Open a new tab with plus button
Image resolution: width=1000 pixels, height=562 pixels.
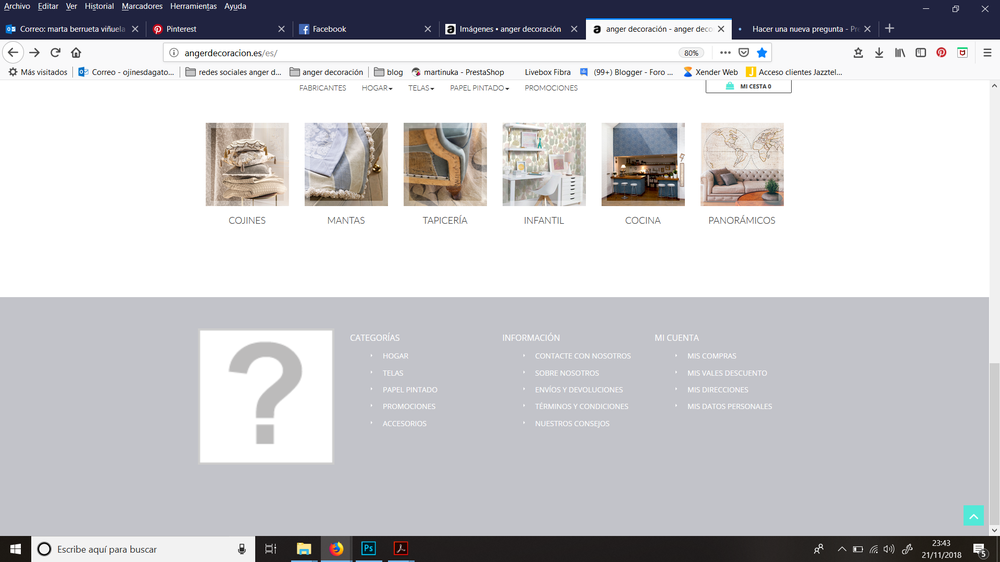click(889, 29)
